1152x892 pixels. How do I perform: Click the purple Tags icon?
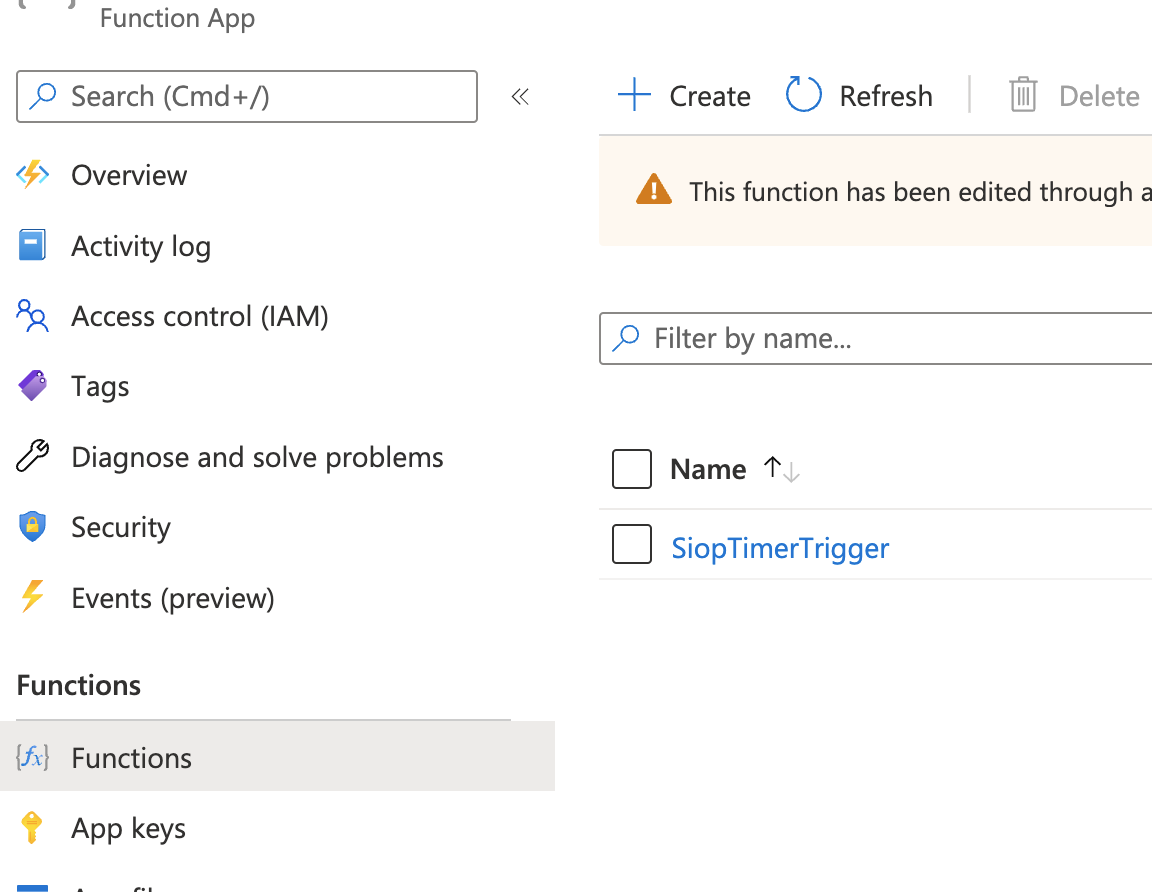coord(33,386)
